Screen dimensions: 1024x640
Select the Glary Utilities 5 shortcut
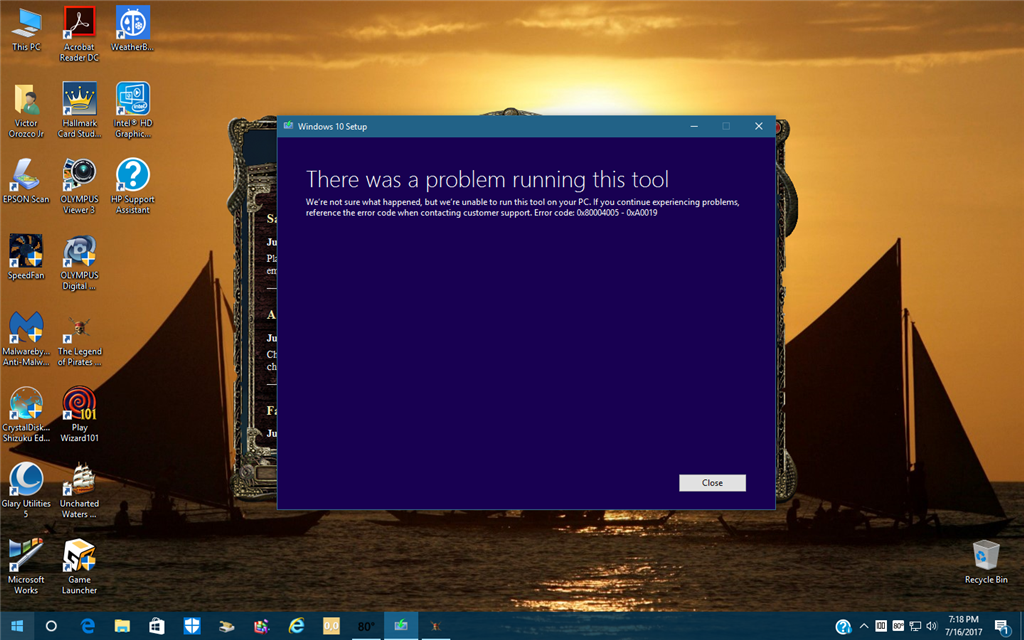pos(26,490)
